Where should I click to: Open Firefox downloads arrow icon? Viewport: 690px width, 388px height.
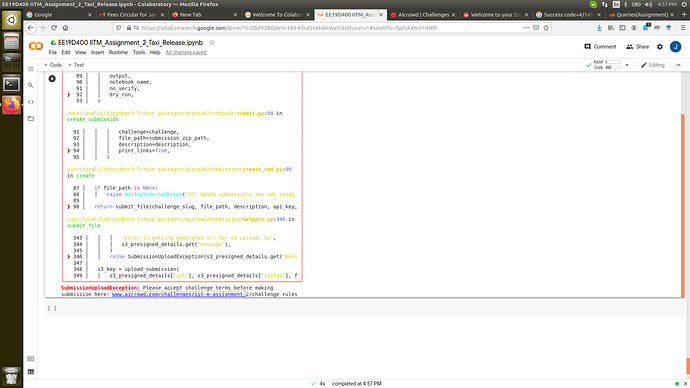[599, 28]
